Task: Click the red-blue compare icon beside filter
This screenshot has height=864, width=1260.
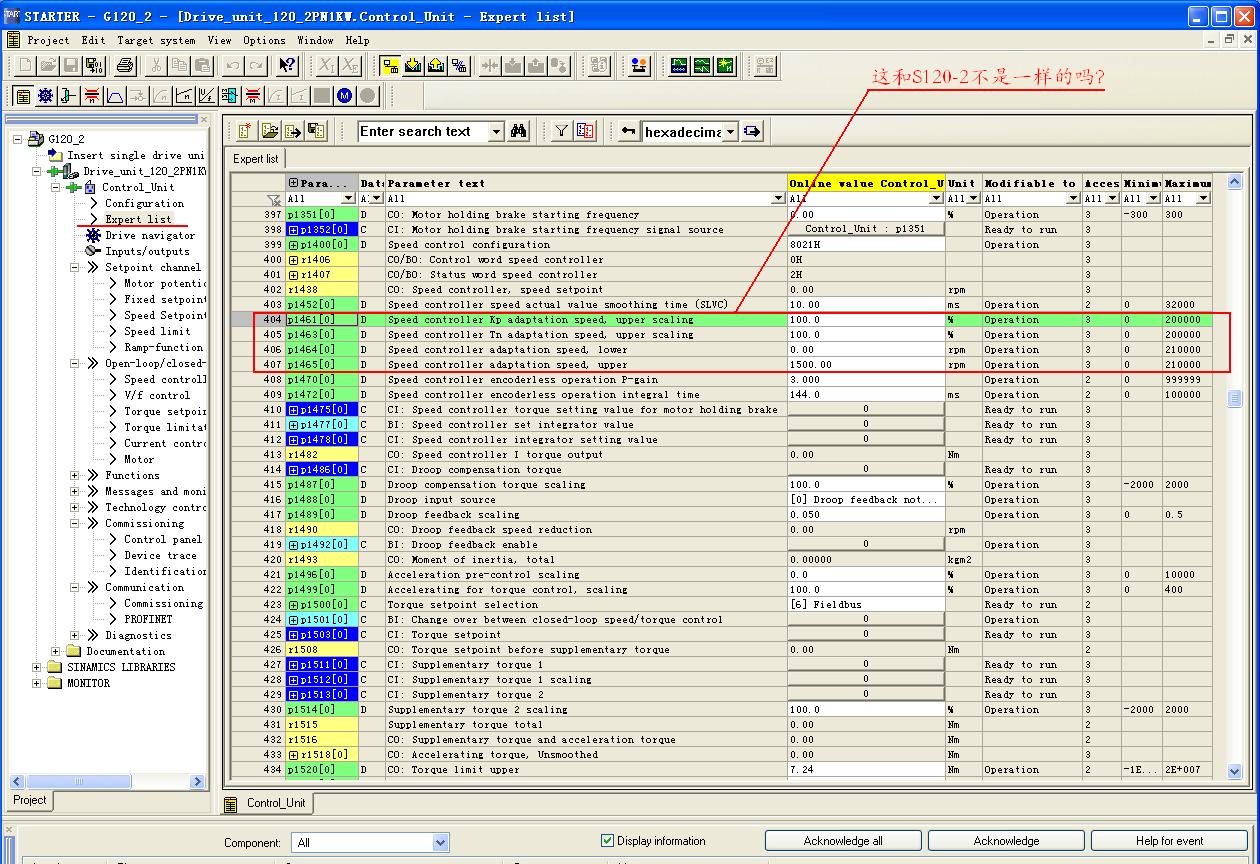Action: tap(586, 131)
